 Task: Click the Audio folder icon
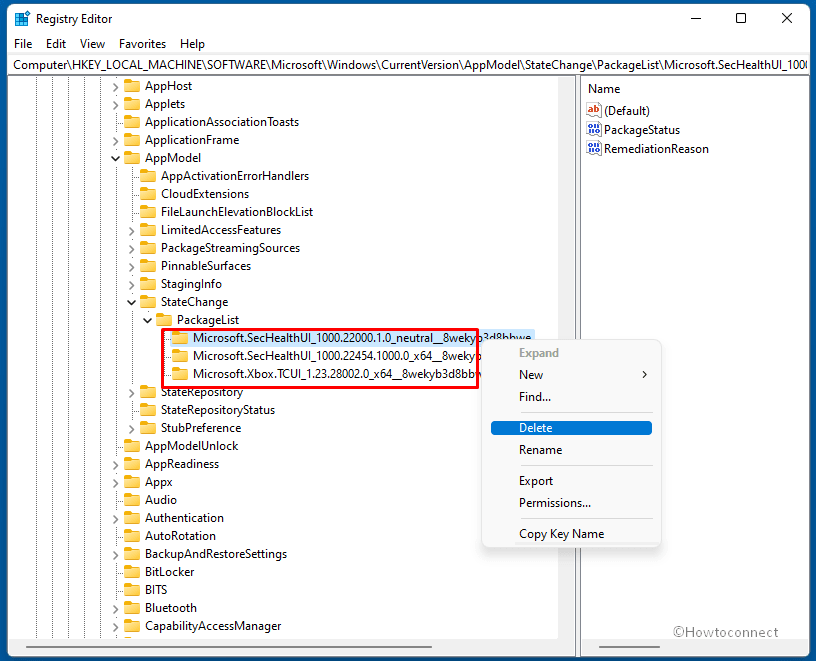click(x=132, y=500)
